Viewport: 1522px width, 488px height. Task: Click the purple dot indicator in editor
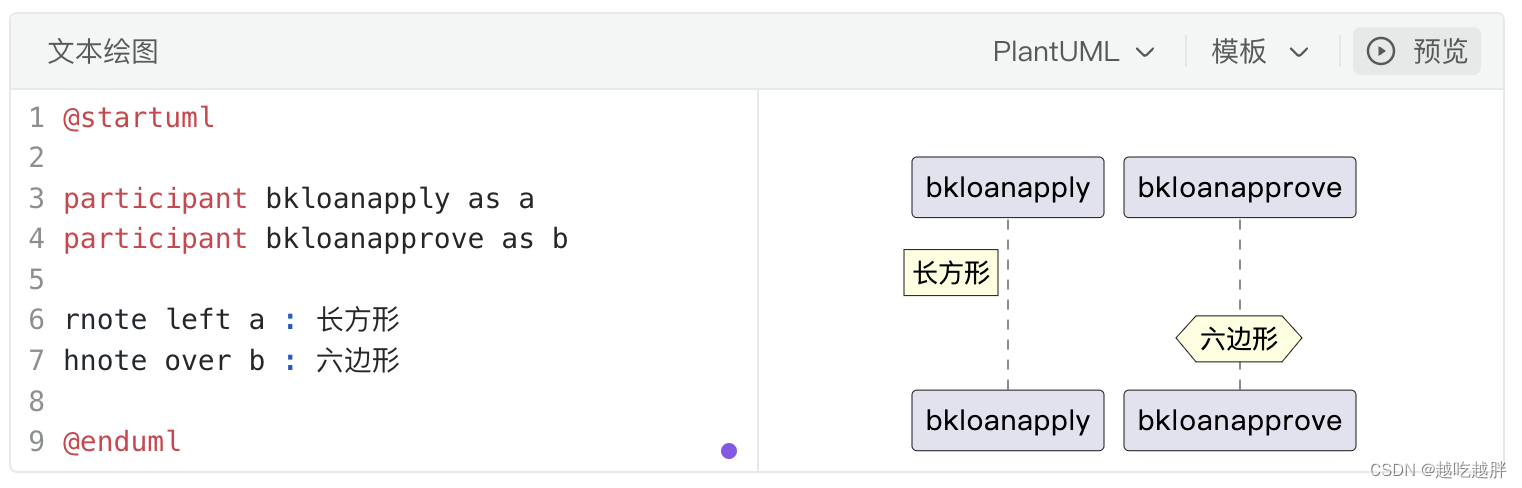click(x=729, y=451)
